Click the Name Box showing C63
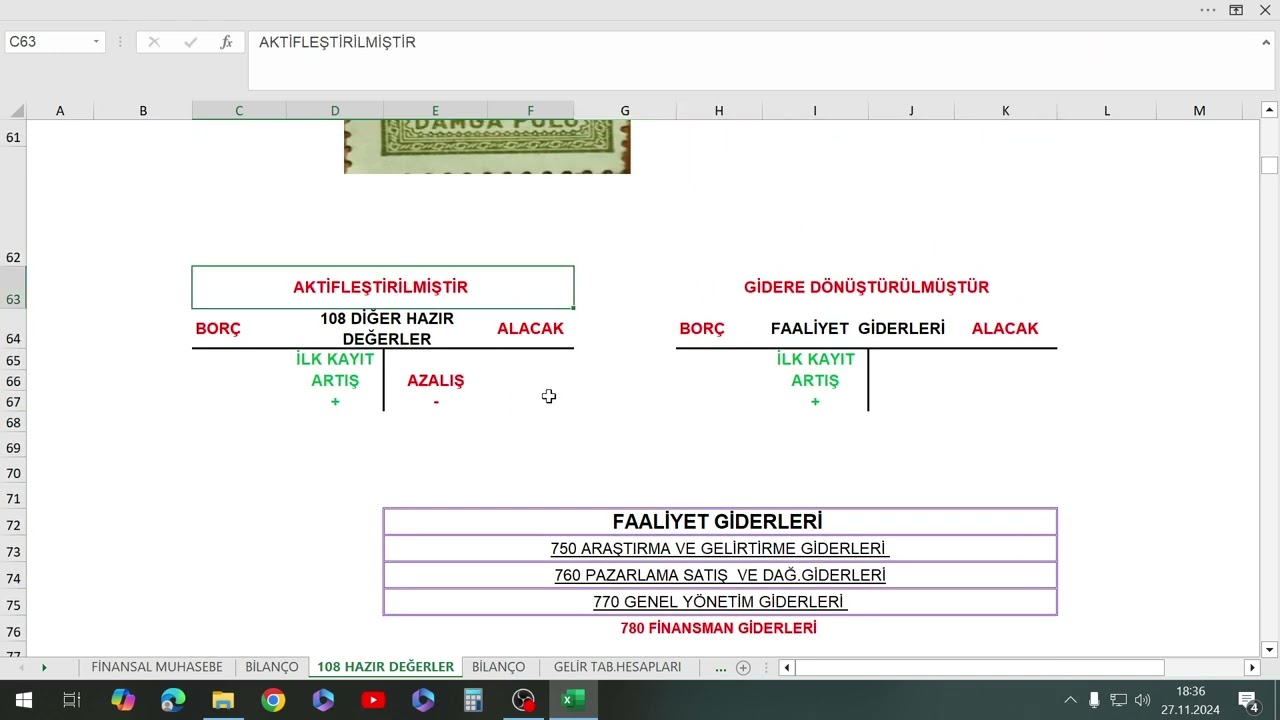 click(48, 42)
